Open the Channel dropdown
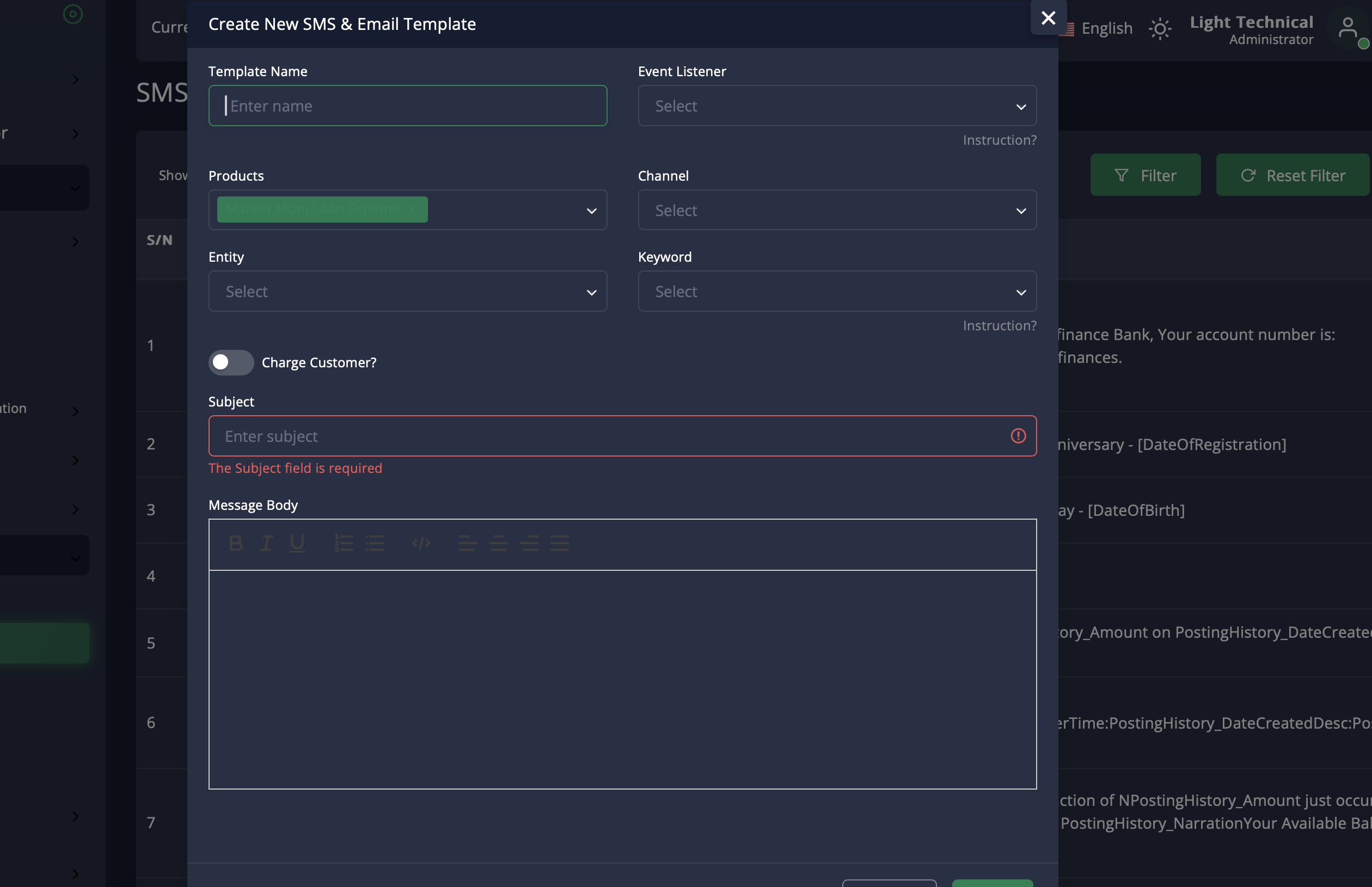This screenshot has width=1372, height=887. click(x=837, y=210)
